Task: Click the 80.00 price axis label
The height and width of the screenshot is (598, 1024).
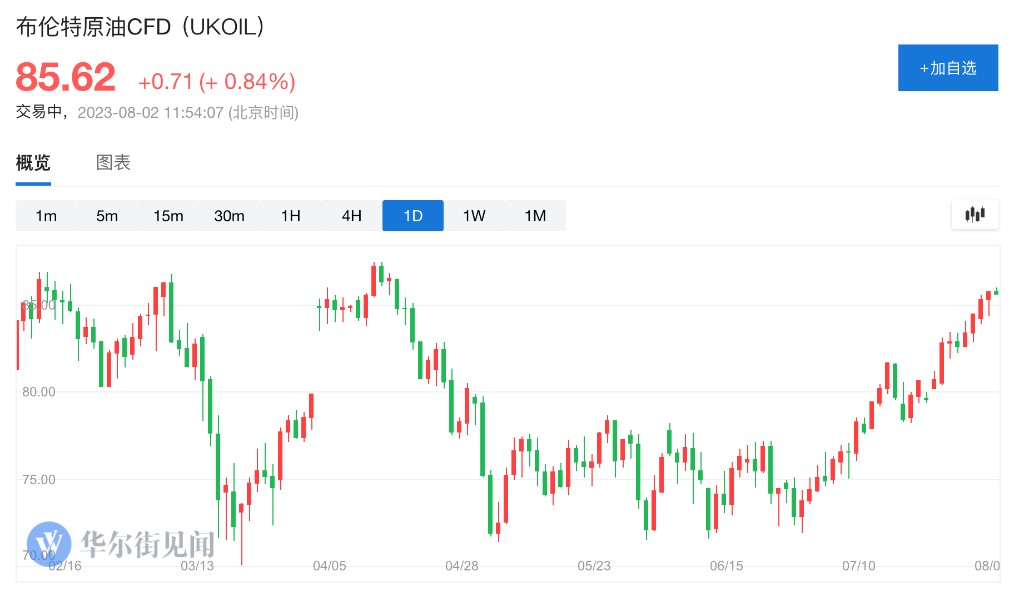Action: coord(39,392)
